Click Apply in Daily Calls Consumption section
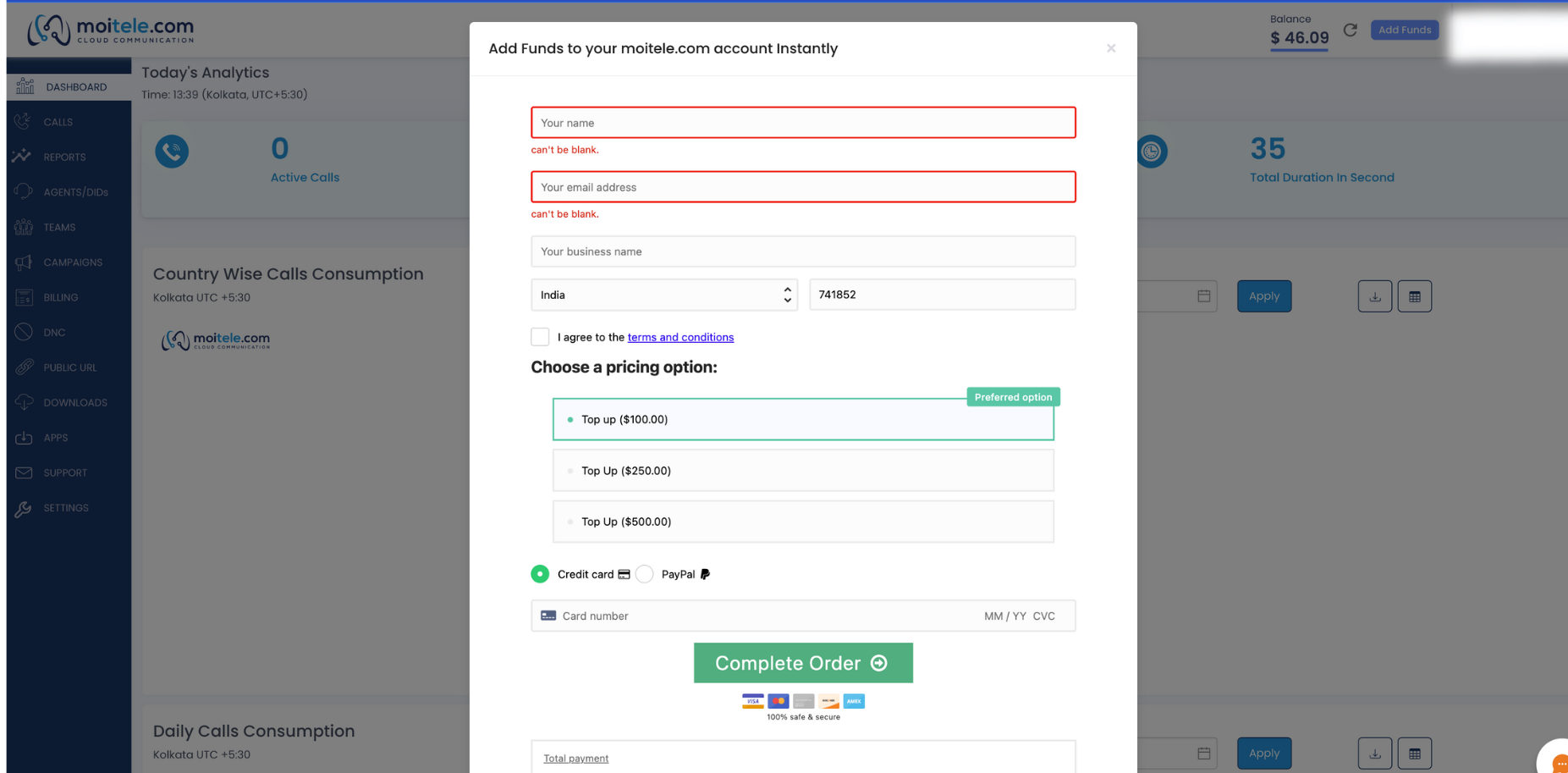1568x773 pixels. point(1264,754)
